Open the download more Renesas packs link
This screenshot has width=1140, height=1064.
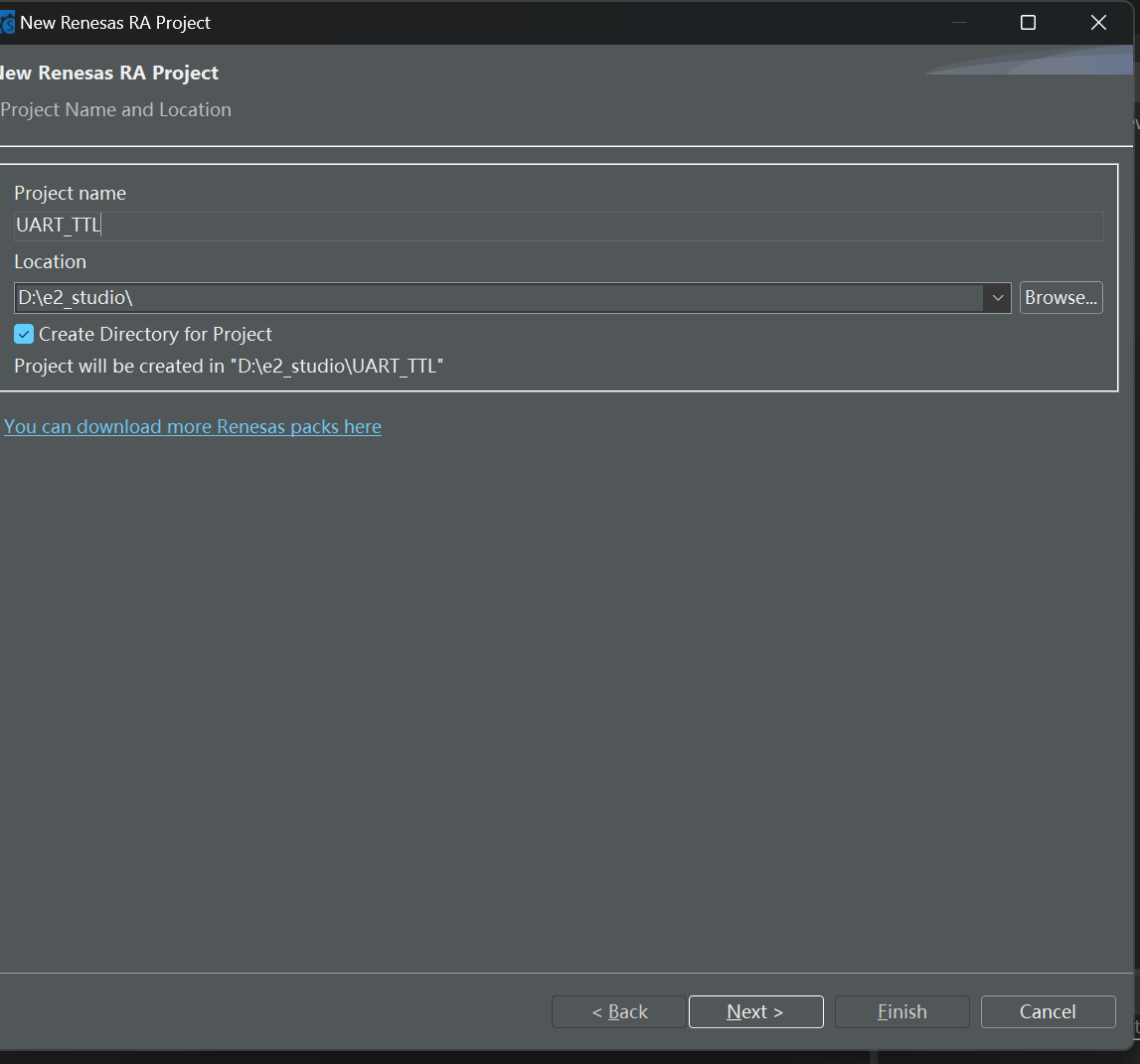(x=193, y=426)
